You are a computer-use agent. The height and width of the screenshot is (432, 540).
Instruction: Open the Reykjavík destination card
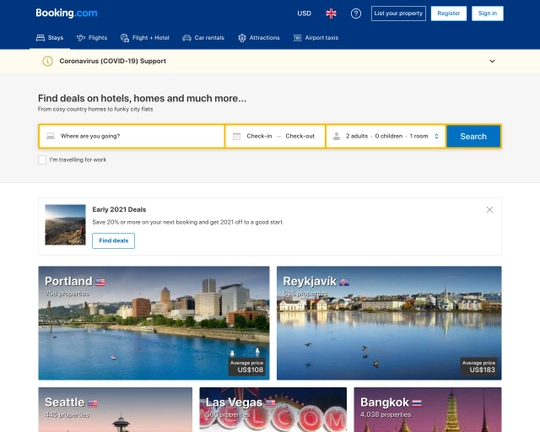[x=389, y=323]
